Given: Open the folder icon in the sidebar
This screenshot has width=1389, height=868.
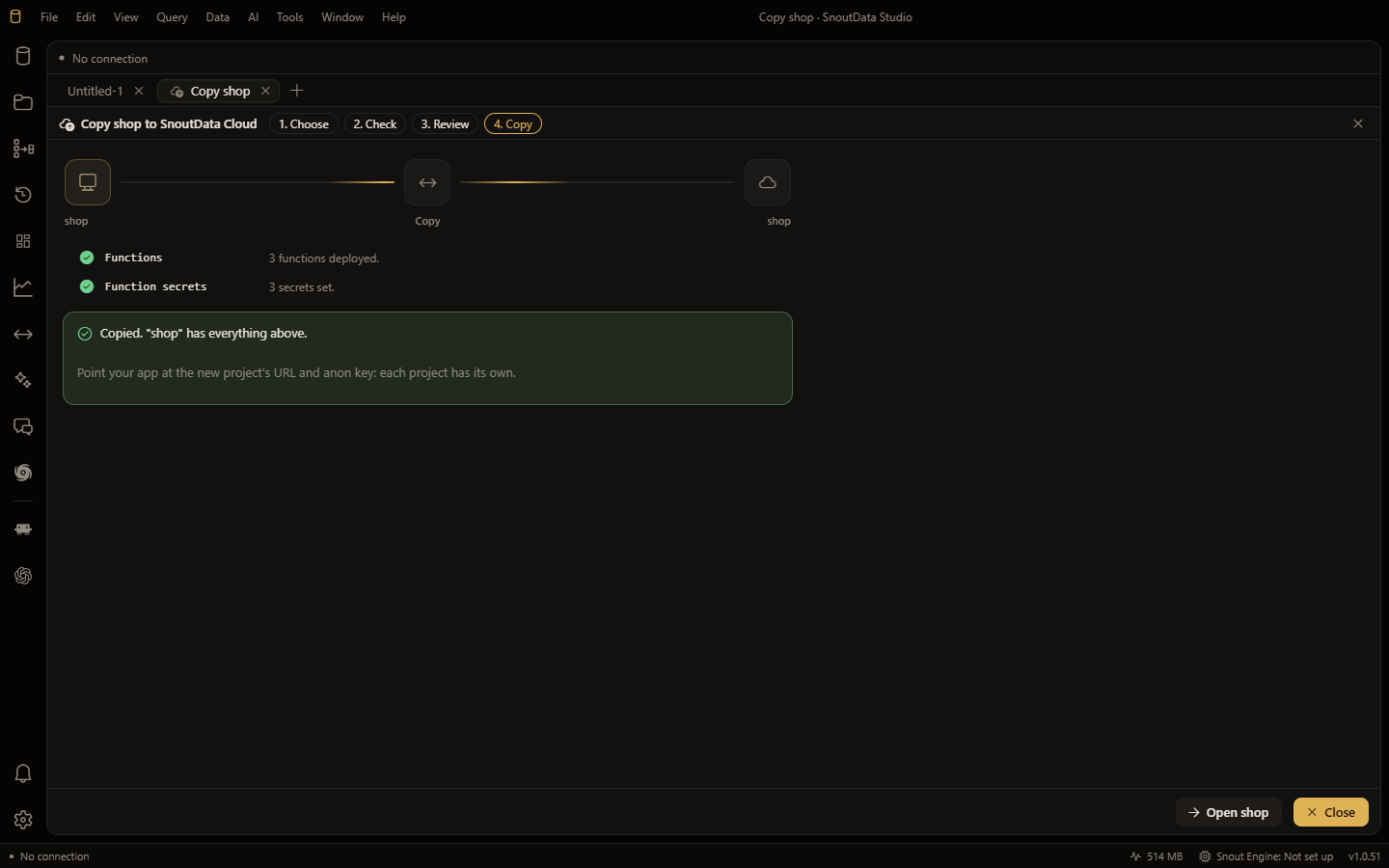Looking at the screenshot, I should click(x=23, y=102).
